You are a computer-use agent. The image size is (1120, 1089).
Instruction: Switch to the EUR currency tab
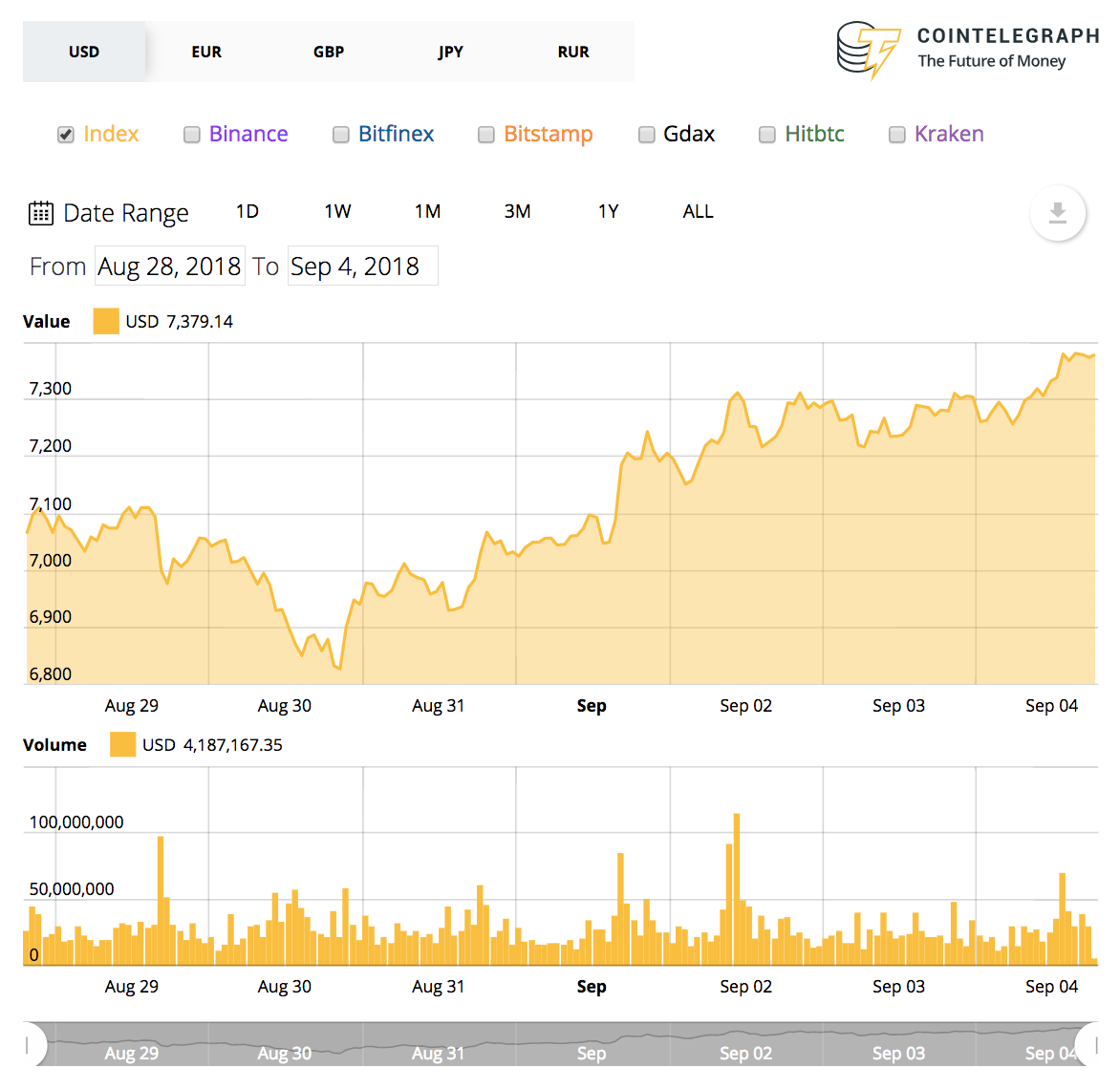[x=206, y=52]
